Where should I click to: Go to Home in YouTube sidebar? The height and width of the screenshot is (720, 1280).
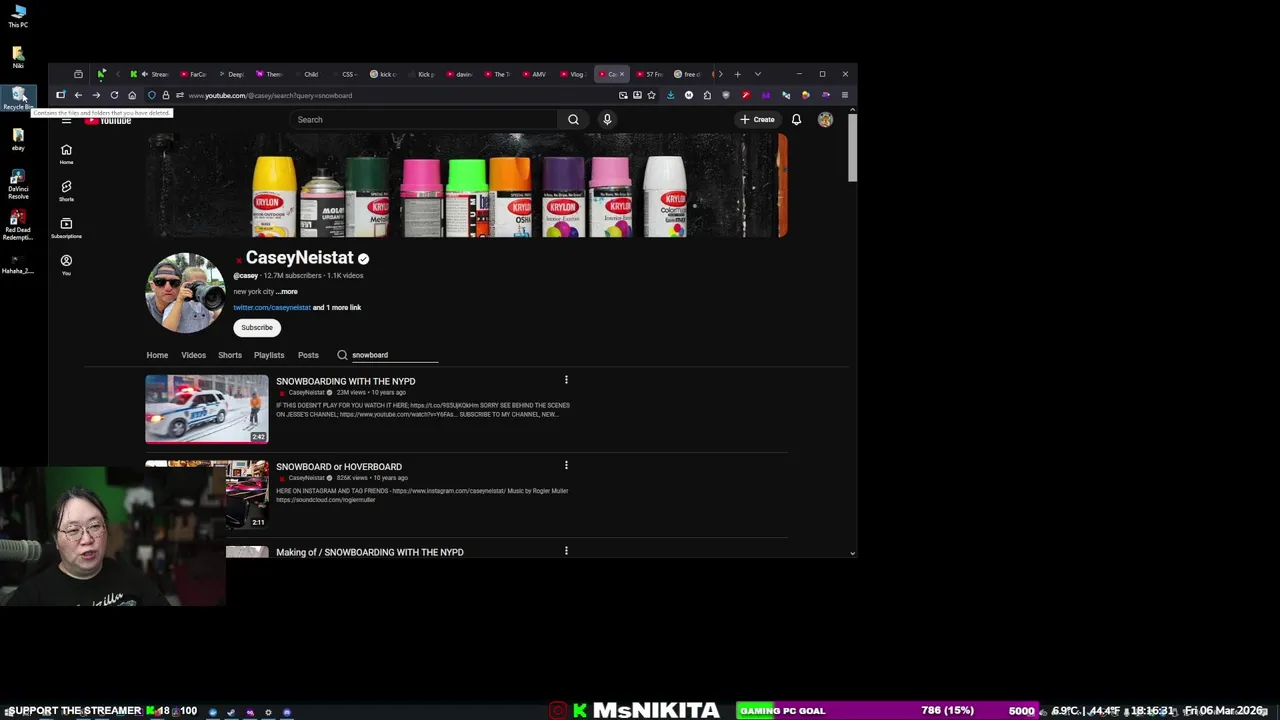tap(66, 154)
